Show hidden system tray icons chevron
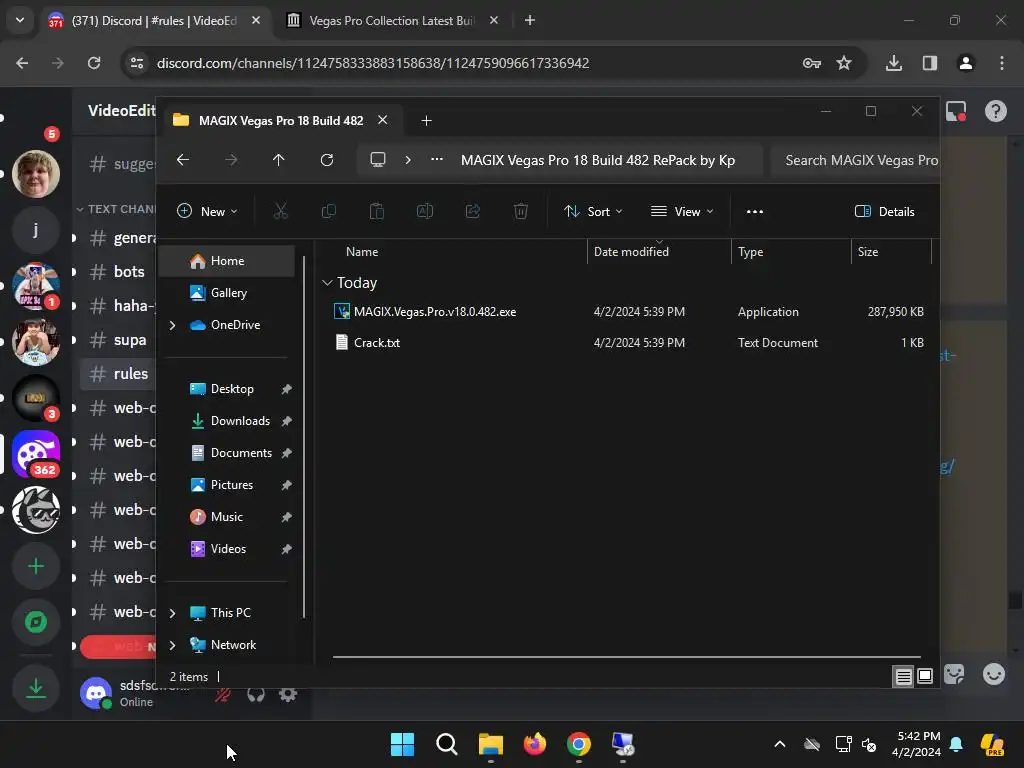 (780, 744)
